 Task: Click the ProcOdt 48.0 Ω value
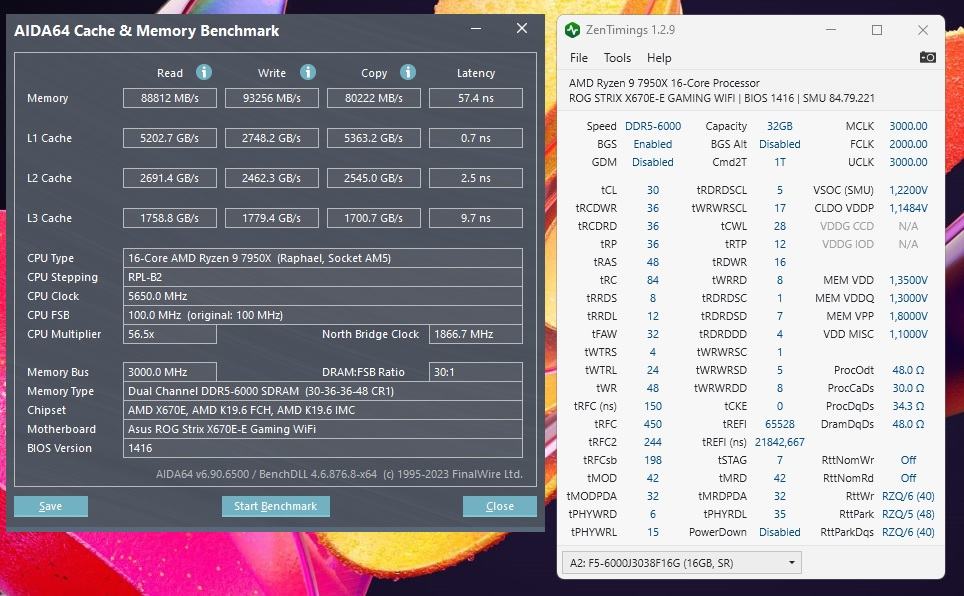908,370
